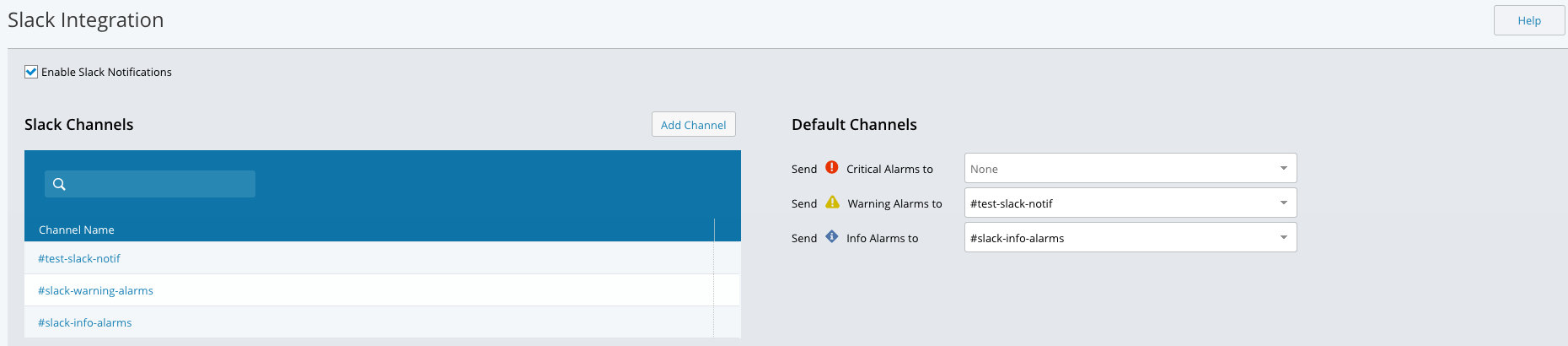Click the Enable Slack Notifications label
This screenshot has width=1568, height=346.
coord(106,72)
